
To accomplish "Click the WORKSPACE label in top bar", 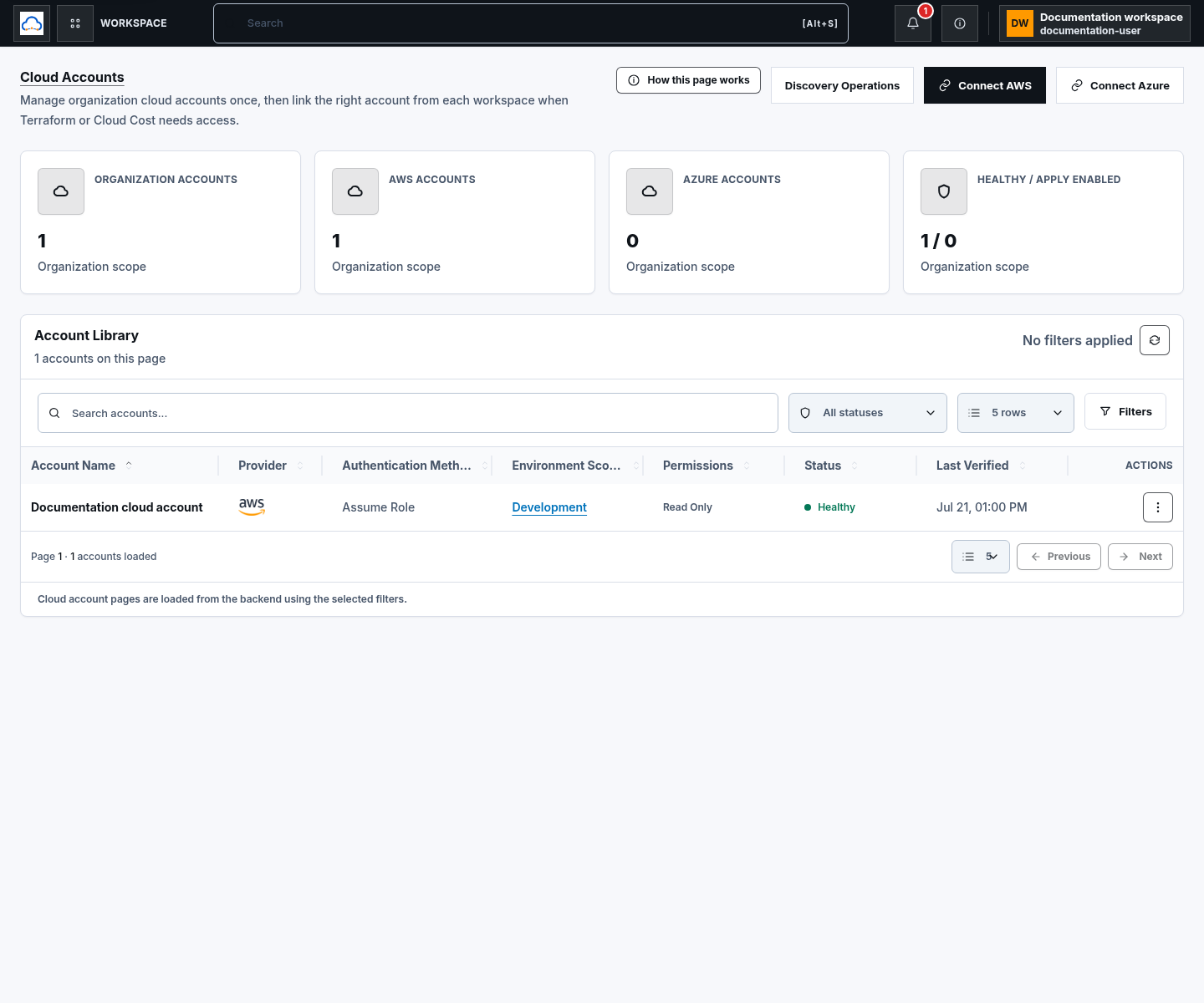I will [x=134, y=23].
